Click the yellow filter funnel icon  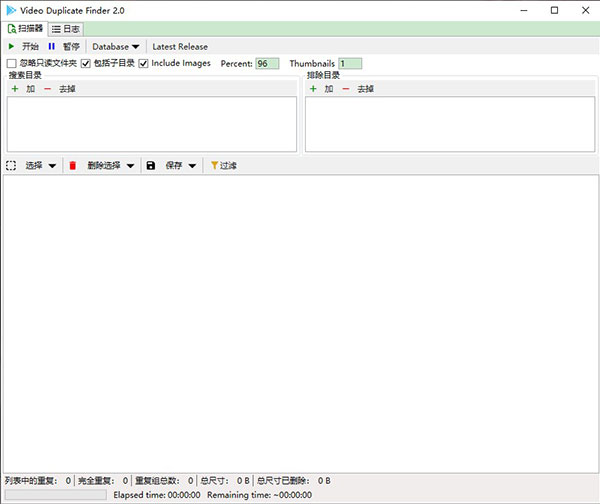214,165
